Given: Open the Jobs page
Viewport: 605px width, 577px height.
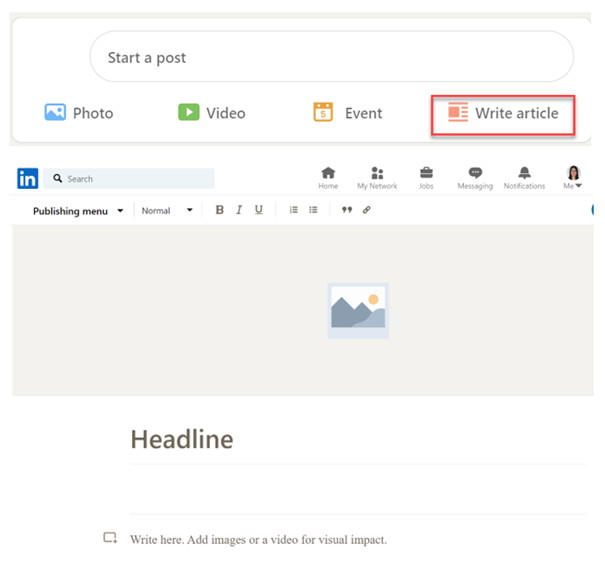Looking at the screenshot, I should click(x=426, y=178).
